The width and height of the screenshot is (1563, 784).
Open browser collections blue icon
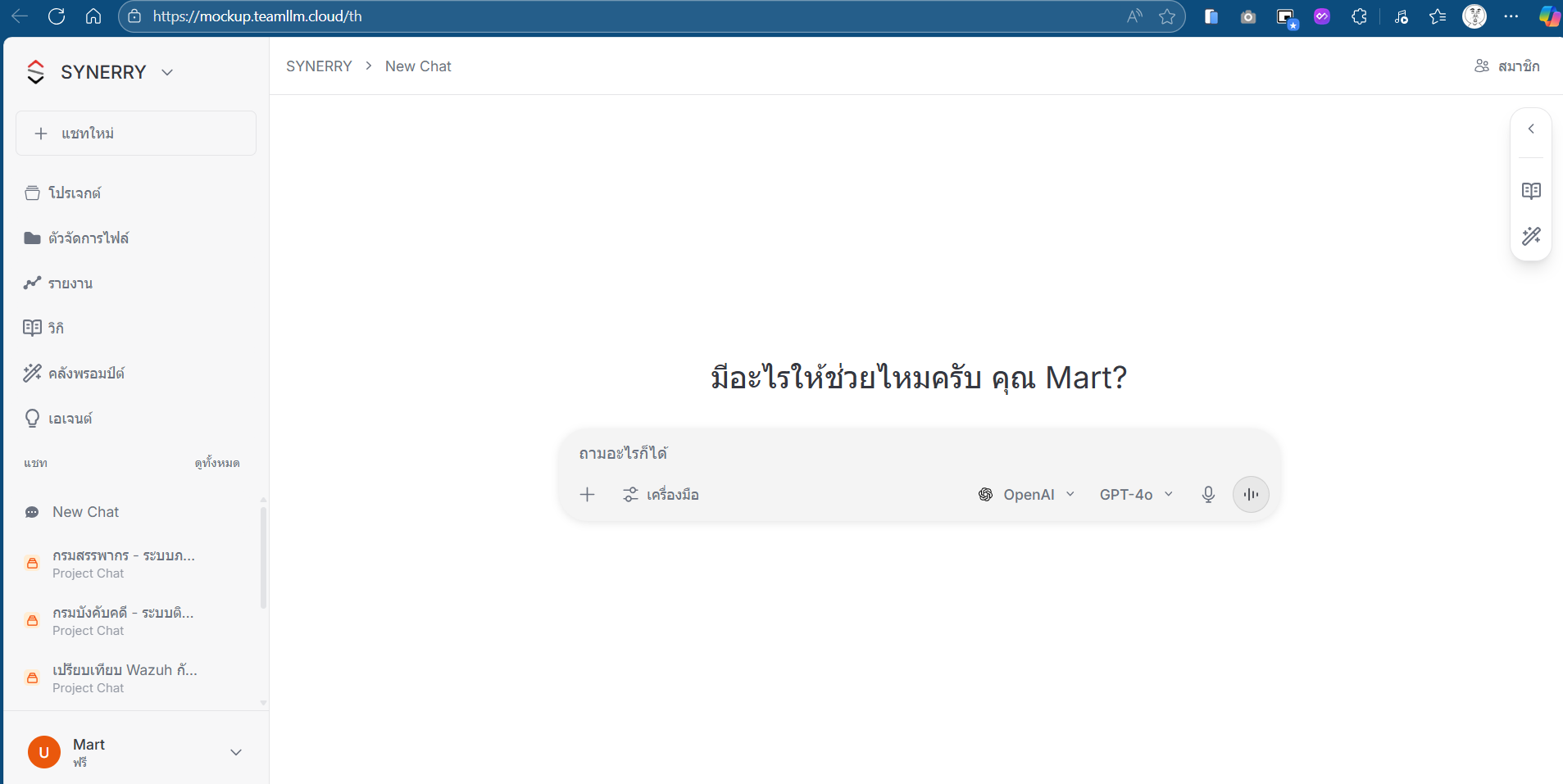[1211, 16]
